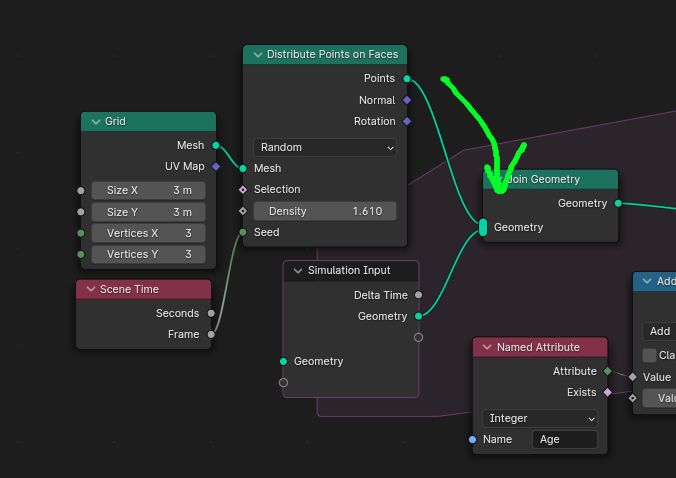676x478 pixels.
Task: Collapse the Simulation Input node
Action: click(x=297, y=271)
